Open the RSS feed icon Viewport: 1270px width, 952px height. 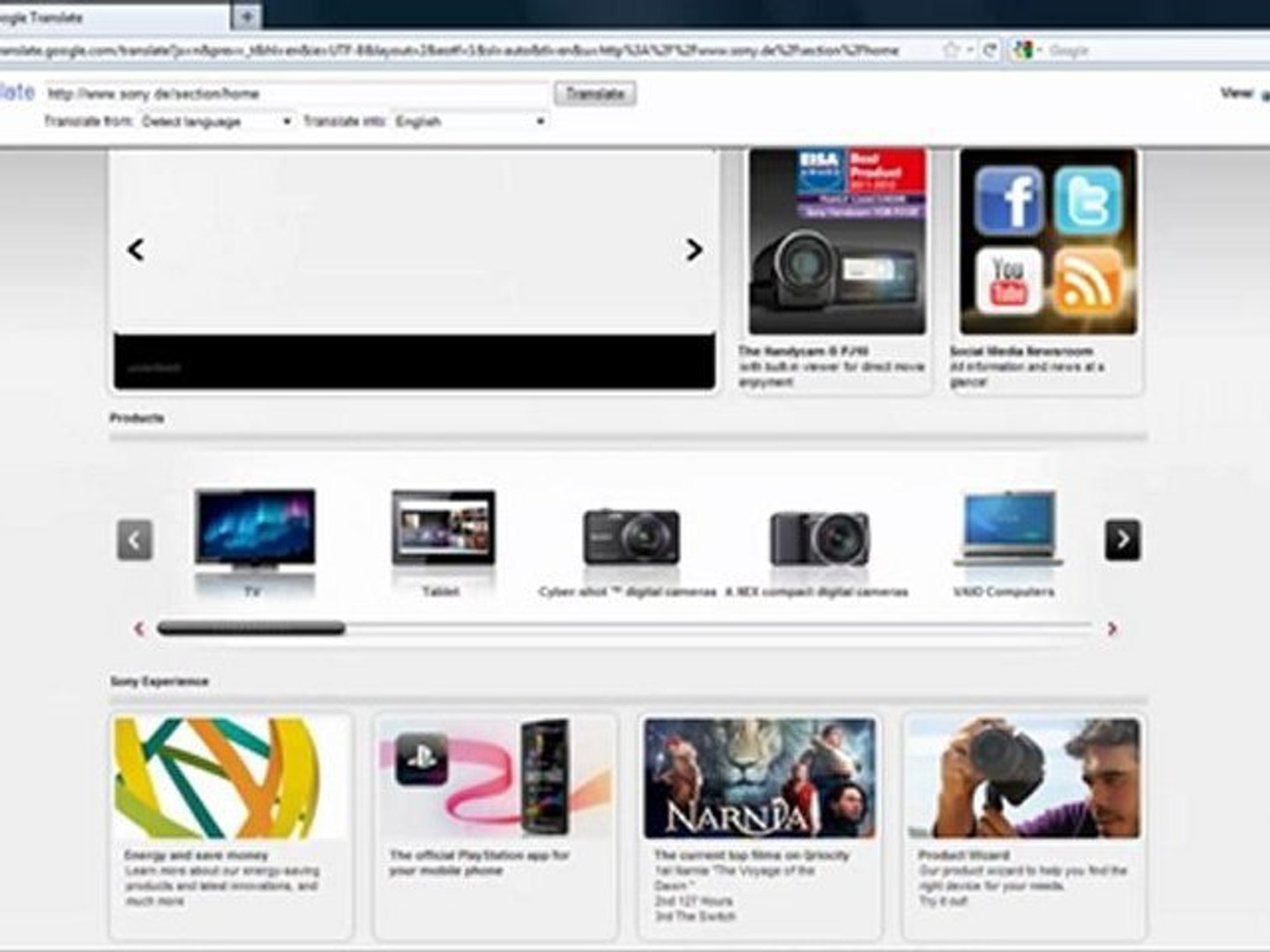coord(1088,281)
